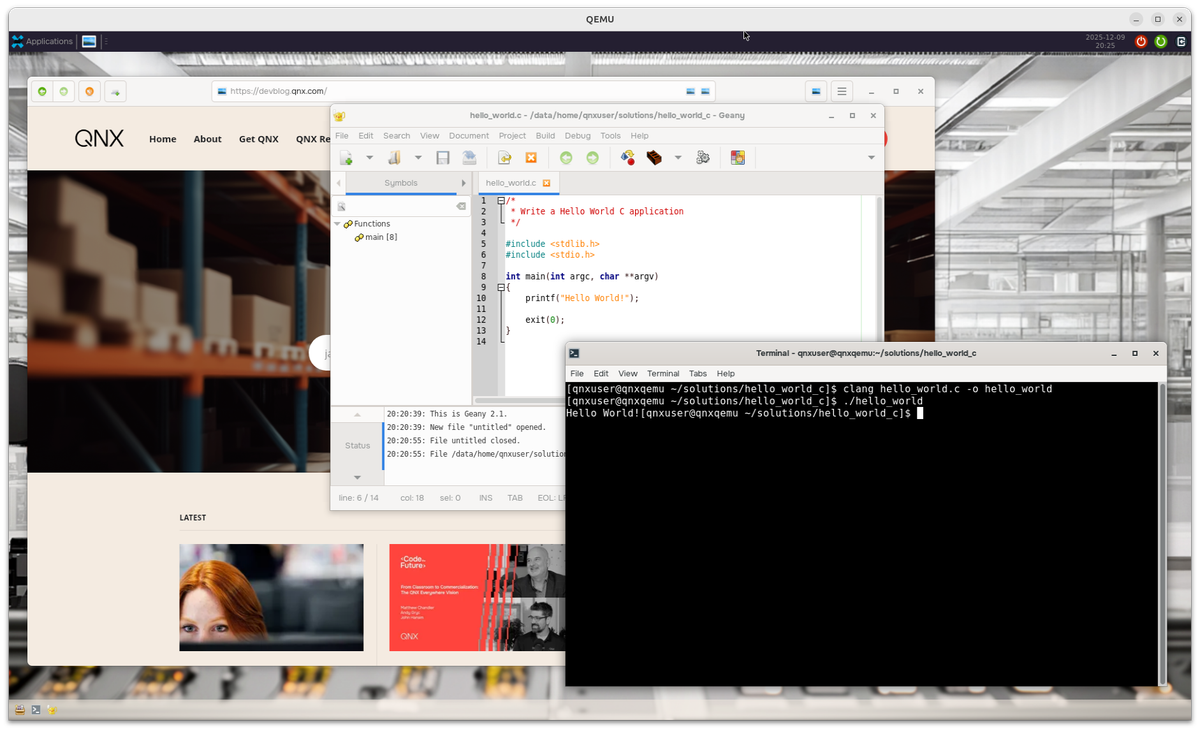Switch to the hello_world.c editor tab

tap(512, 183)
